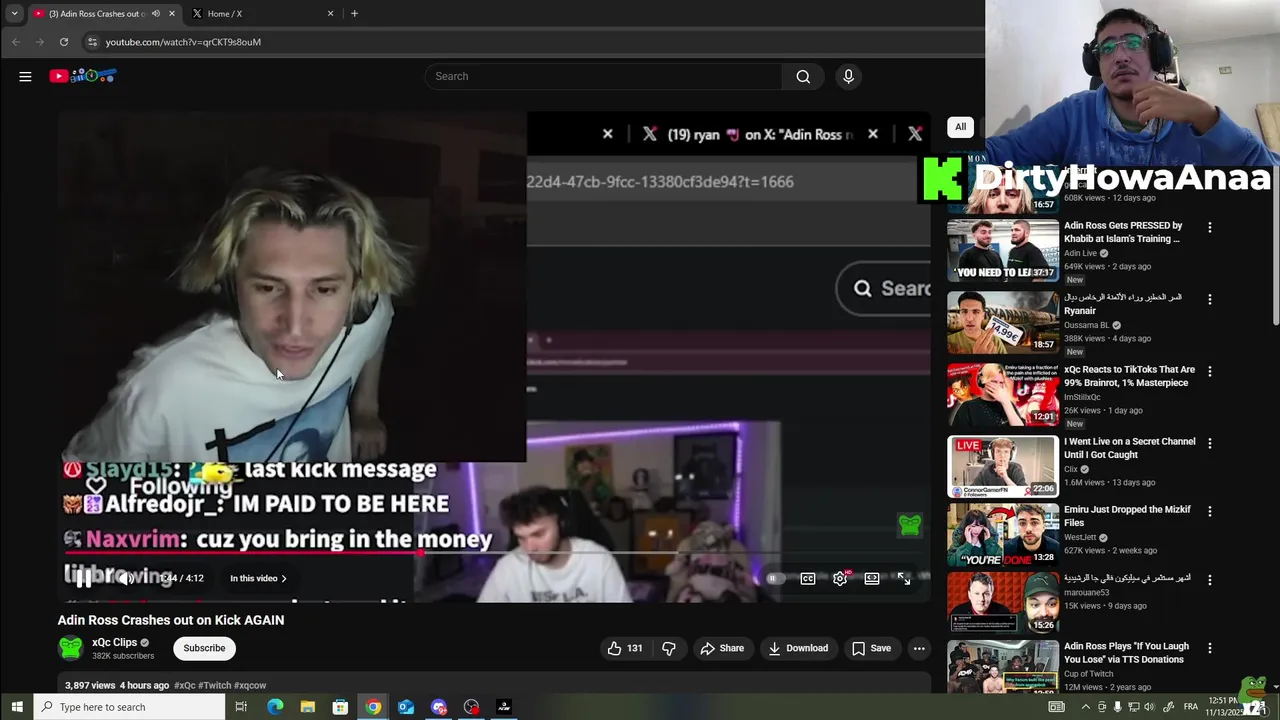Open options menu for Khabib video

(1210, 228)
